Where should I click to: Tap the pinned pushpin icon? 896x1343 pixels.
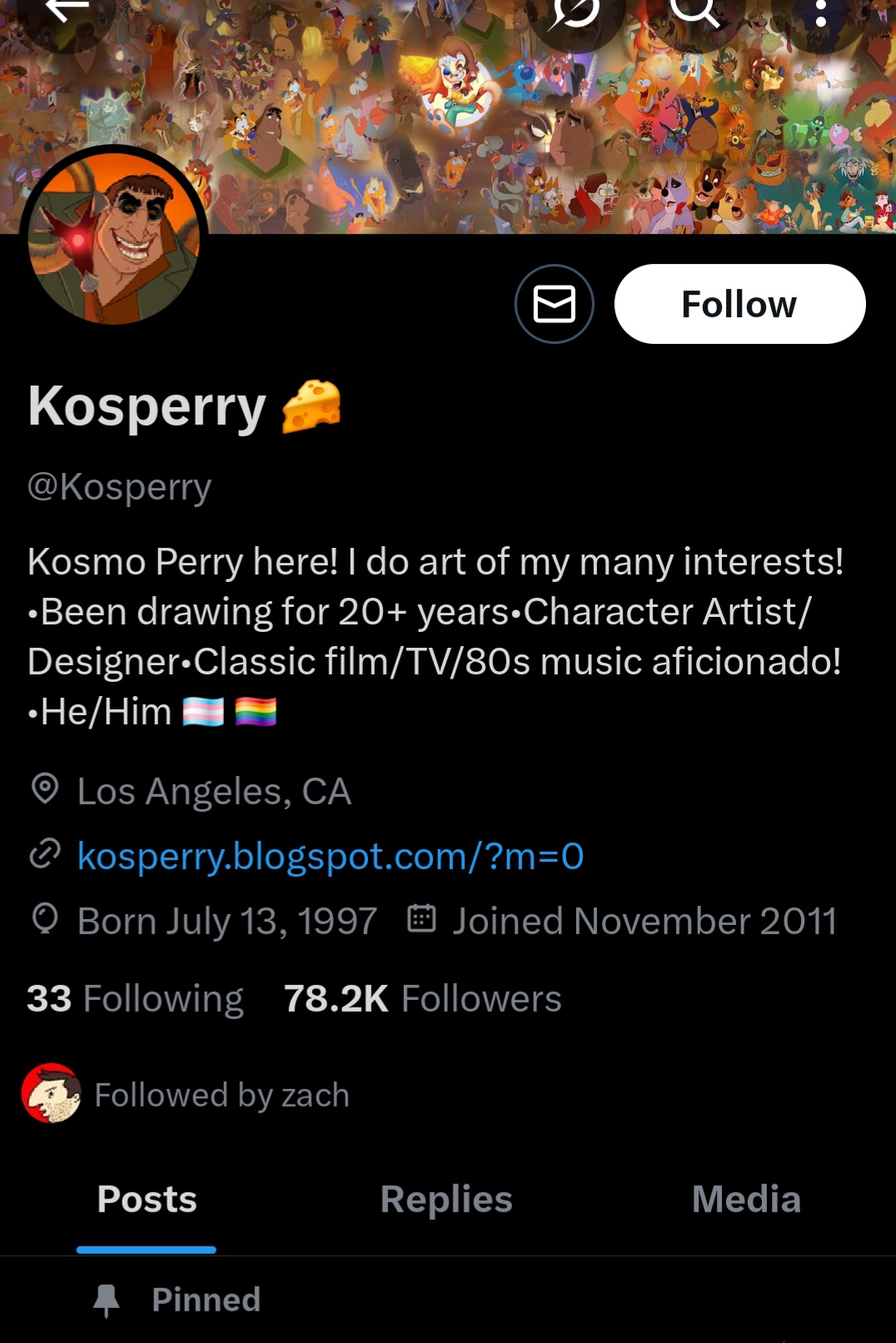point(107,1300)
